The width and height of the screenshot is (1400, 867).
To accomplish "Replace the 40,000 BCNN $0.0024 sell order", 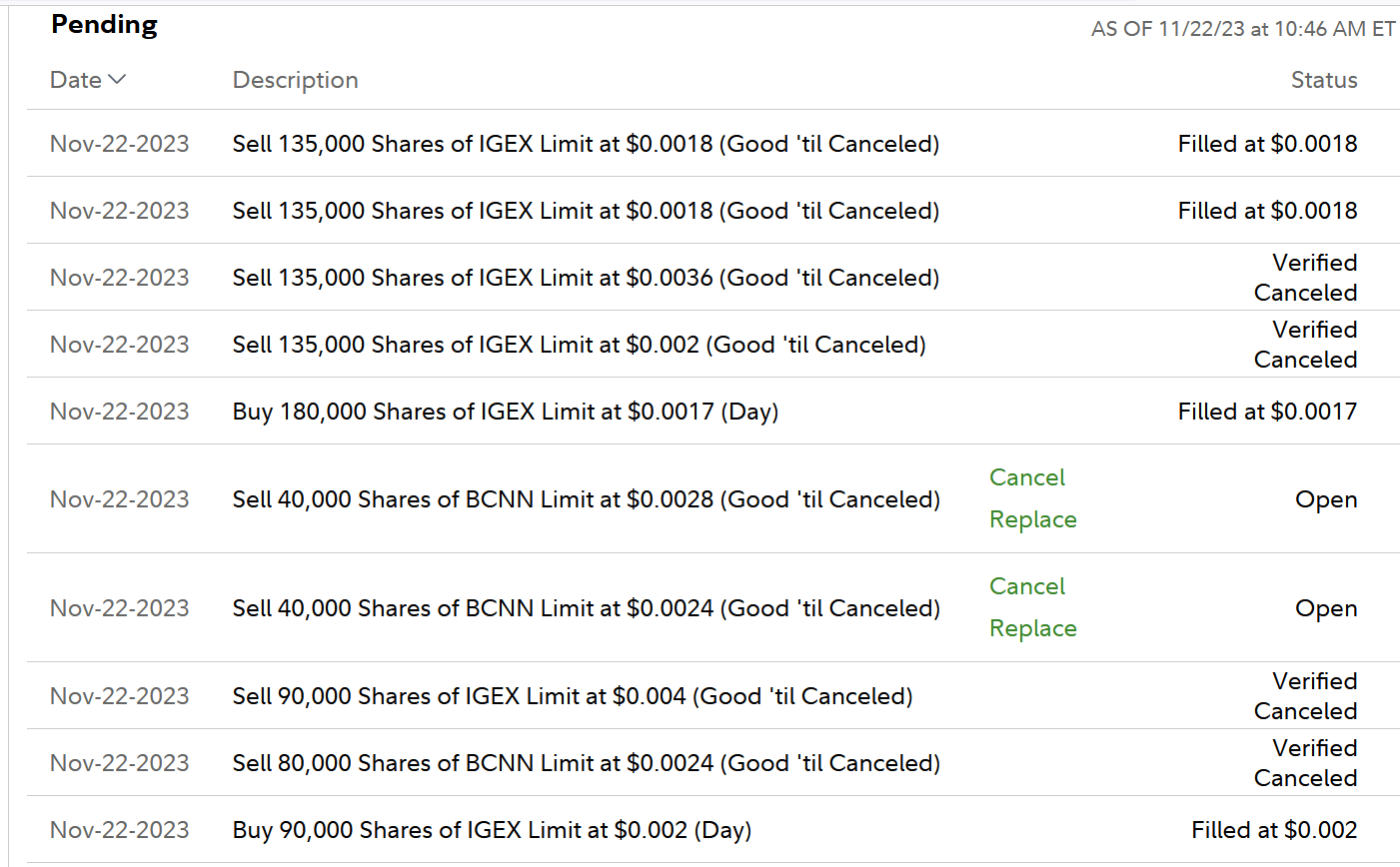I will pyautogui.click(x=1032, y=628).
